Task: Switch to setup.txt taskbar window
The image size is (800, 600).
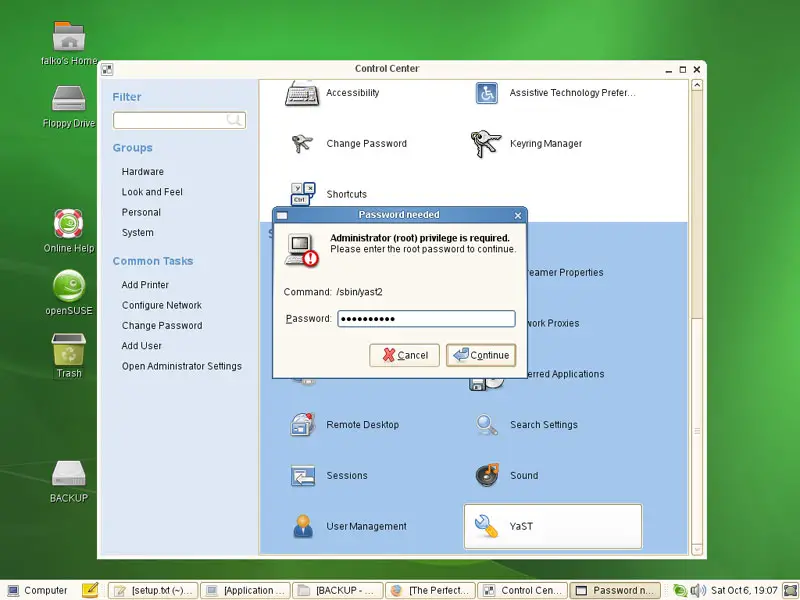Action: click(x=154, y=590)
